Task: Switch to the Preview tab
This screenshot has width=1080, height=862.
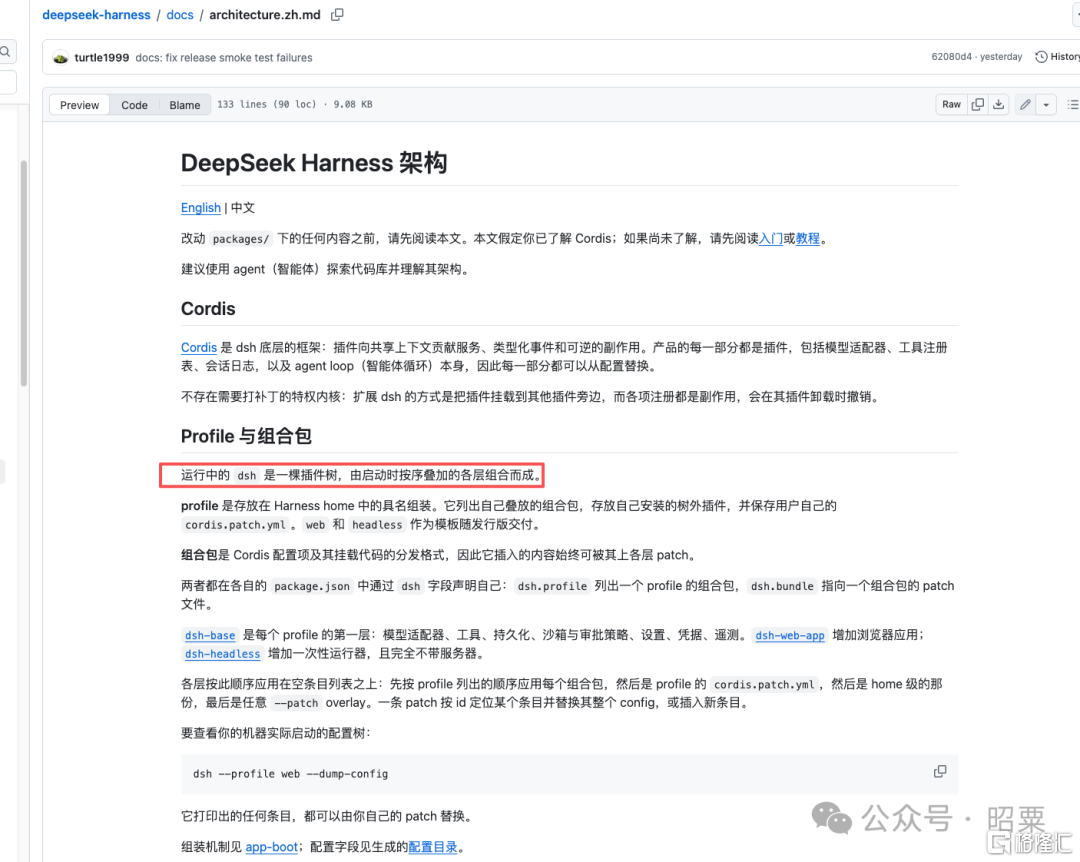Action: pos(79,105)
